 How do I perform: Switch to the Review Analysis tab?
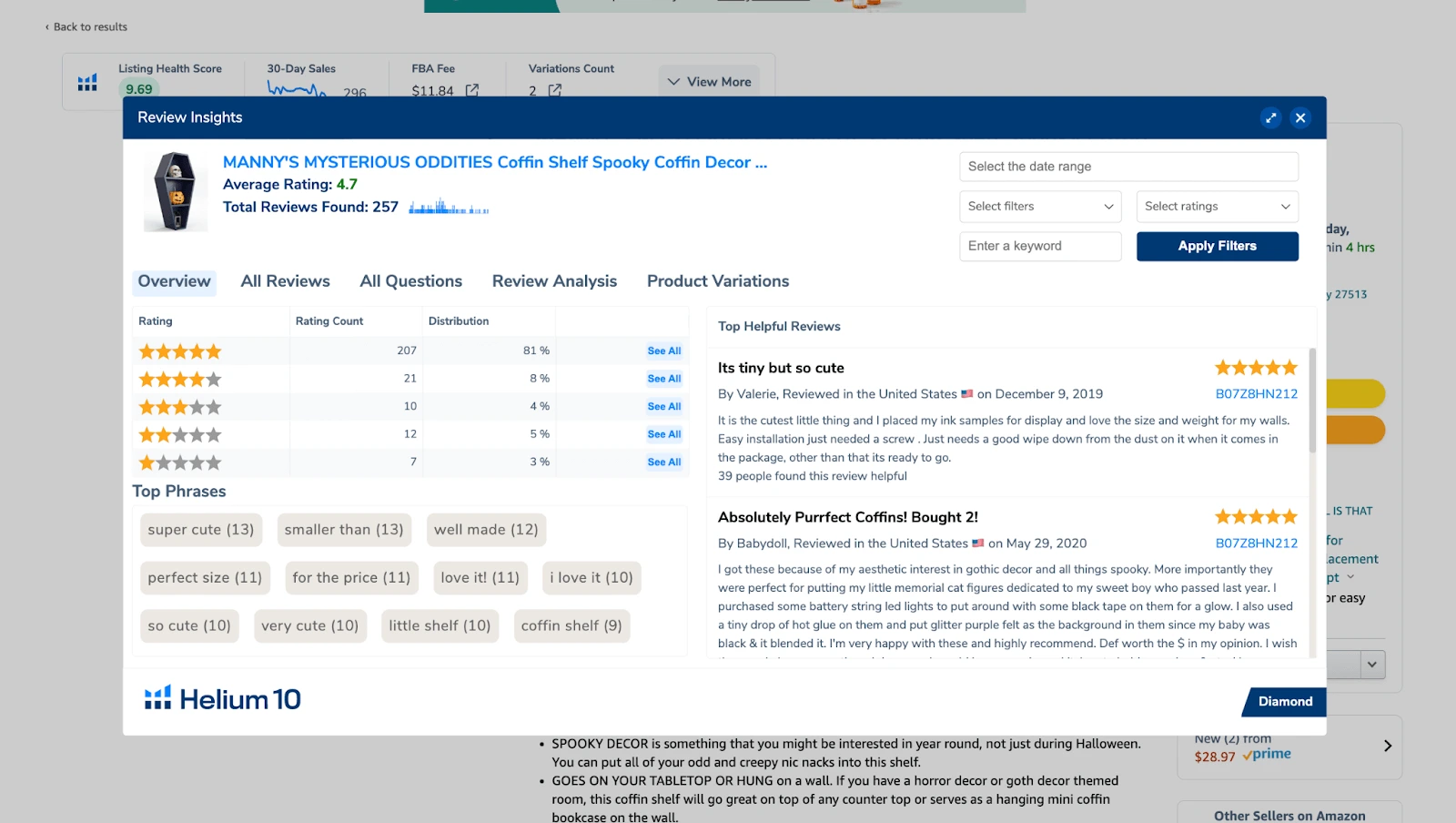click(x=554, y=280)
